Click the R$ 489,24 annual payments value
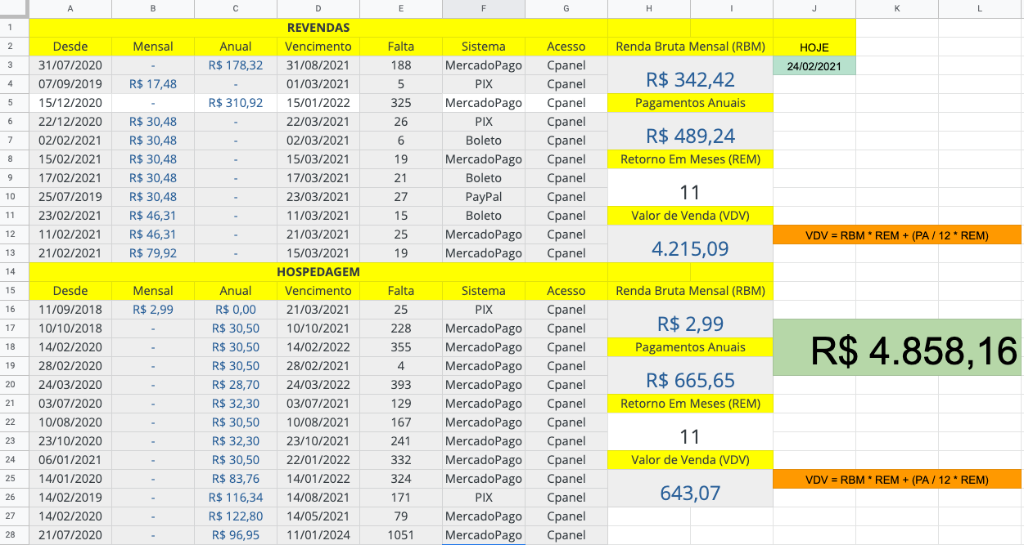Viewport: 1024px width, 545px height. (x=690, y=136)
